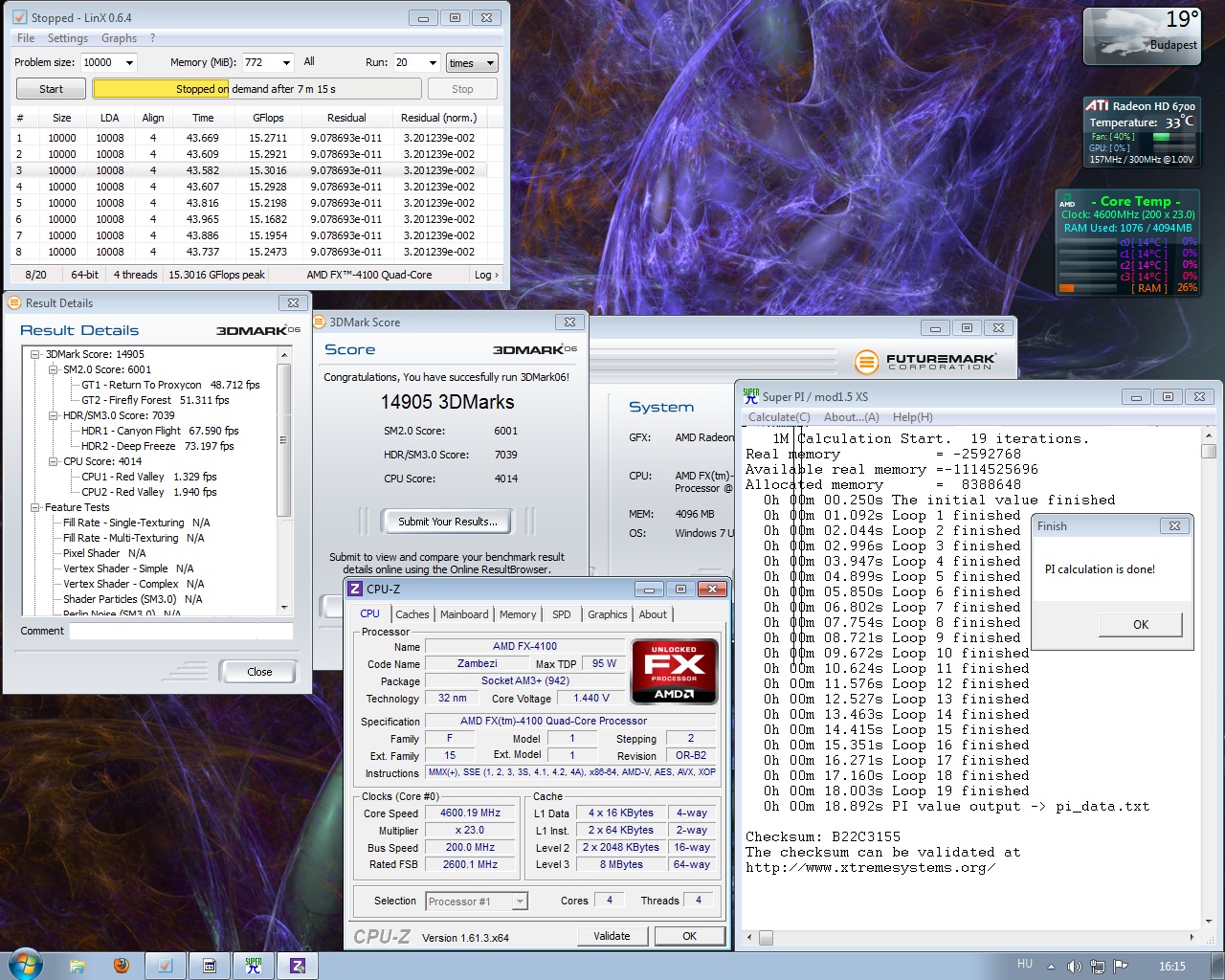Switch to 3DMark taskbar button
This screenshot has height=980, width=1225.
(210, 966)
